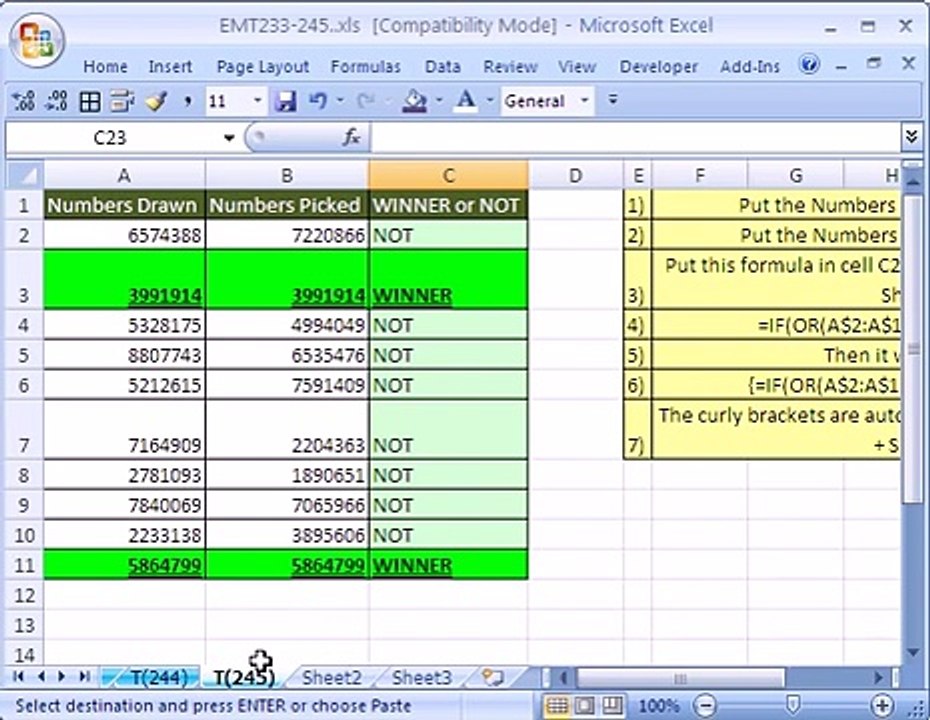Click the Increase Decimal icon

(x=23, y=101)
